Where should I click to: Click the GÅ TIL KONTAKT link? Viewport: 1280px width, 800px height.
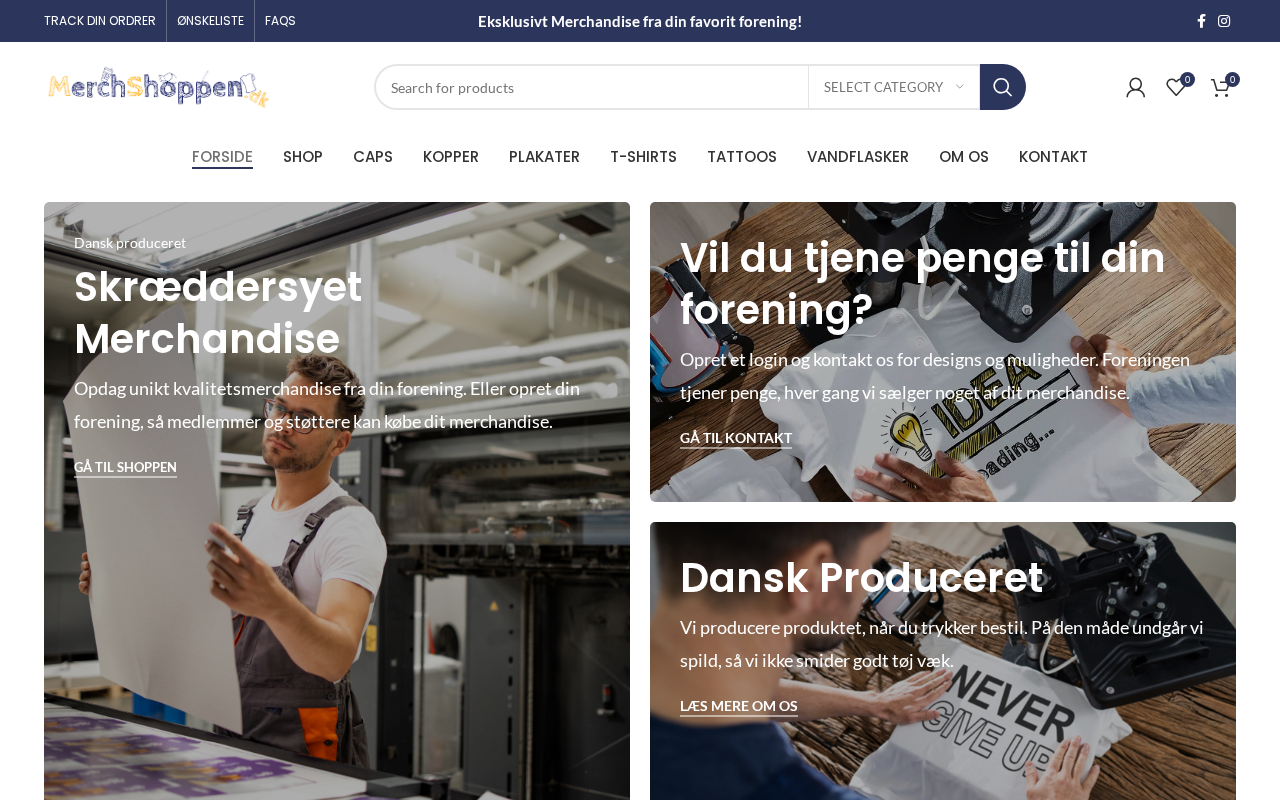(x=736, y=438)
